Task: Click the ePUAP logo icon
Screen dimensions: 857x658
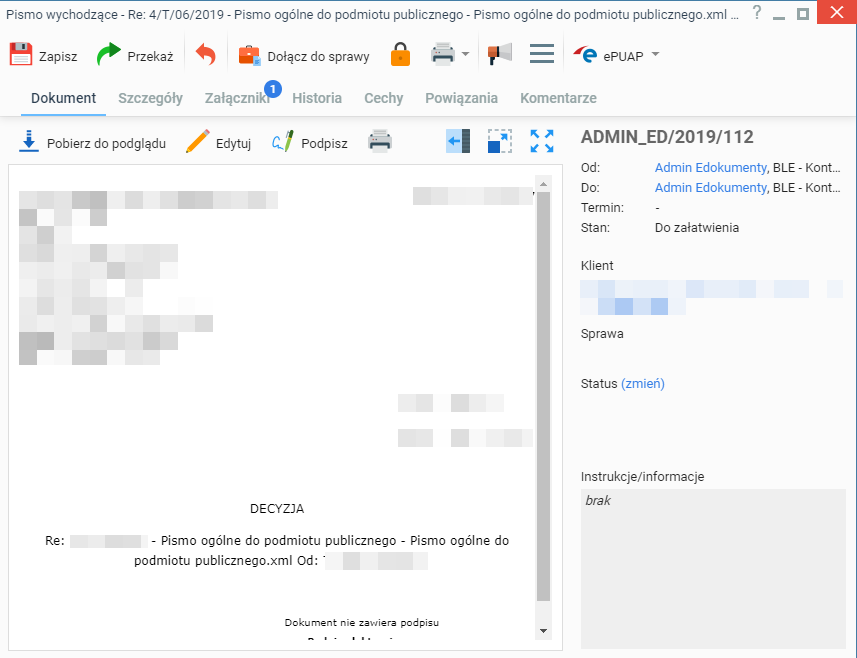Action: [x=585, y=55]
